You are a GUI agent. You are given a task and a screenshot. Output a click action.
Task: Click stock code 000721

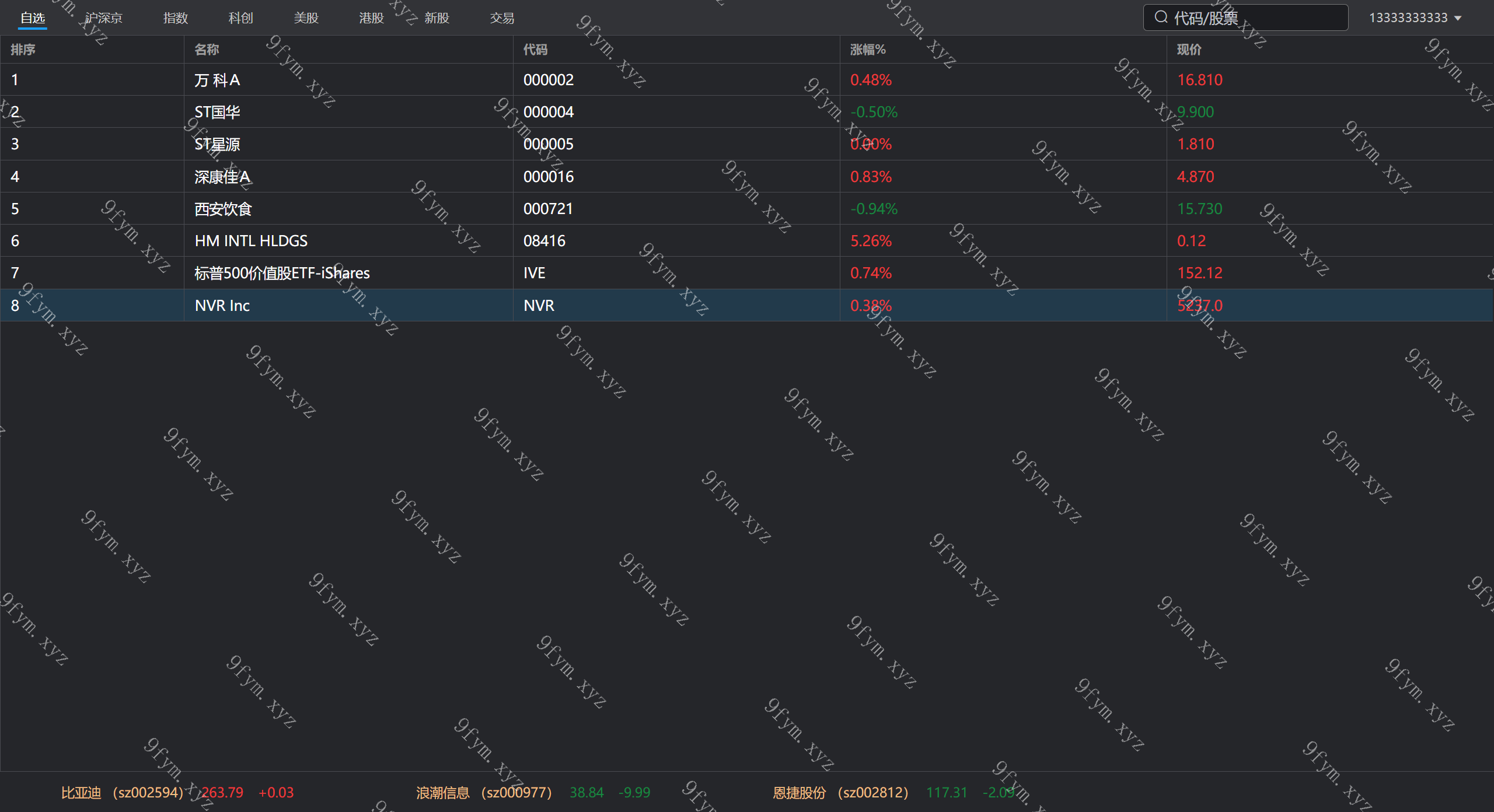pyautogui.click(x=549, y=209)
